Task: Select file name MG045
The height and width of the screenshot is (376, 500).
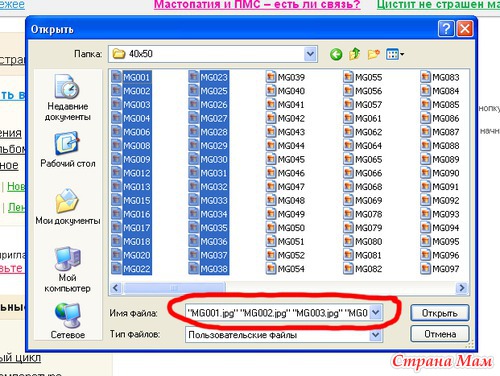Action: click(291, 159)
